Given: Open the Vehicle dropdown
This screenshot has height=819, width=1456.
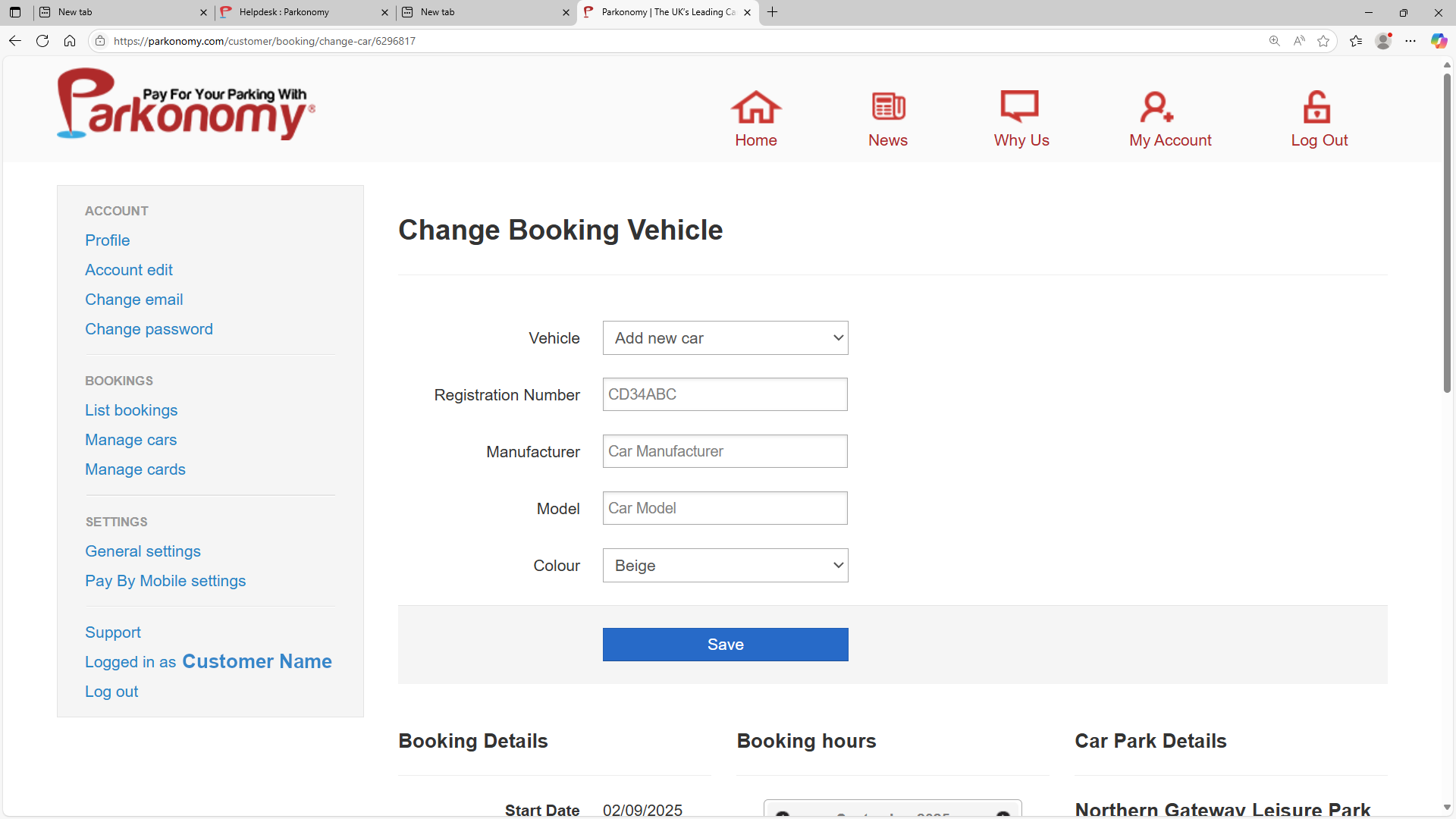Looking at the screenshot, I should click(725, 338).
